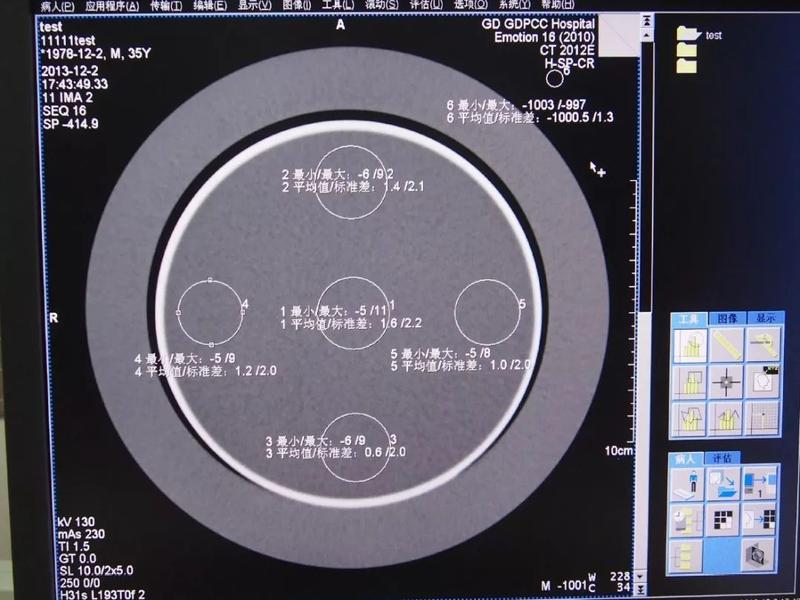800x600 pixels.
Task: Open the 编辑(E) menu
Action: coord(210,6)
